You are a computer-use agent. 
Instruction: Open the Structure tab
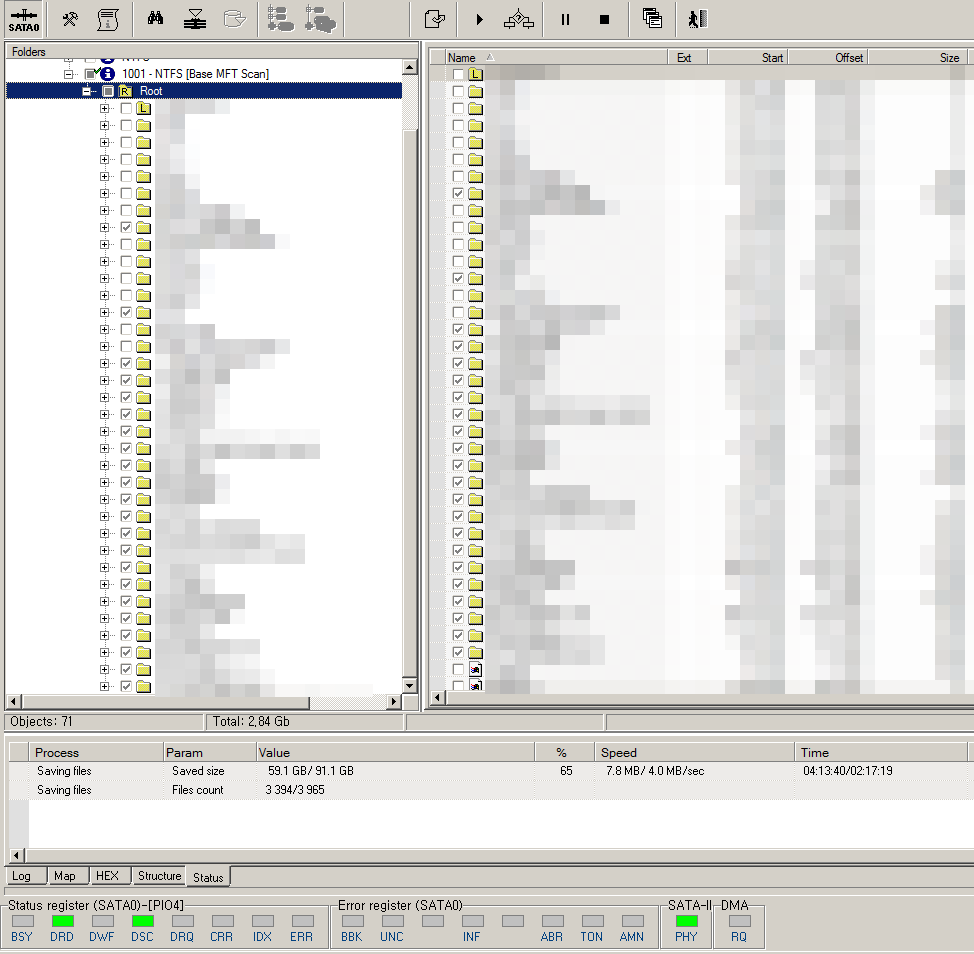[x=159, y=876]
